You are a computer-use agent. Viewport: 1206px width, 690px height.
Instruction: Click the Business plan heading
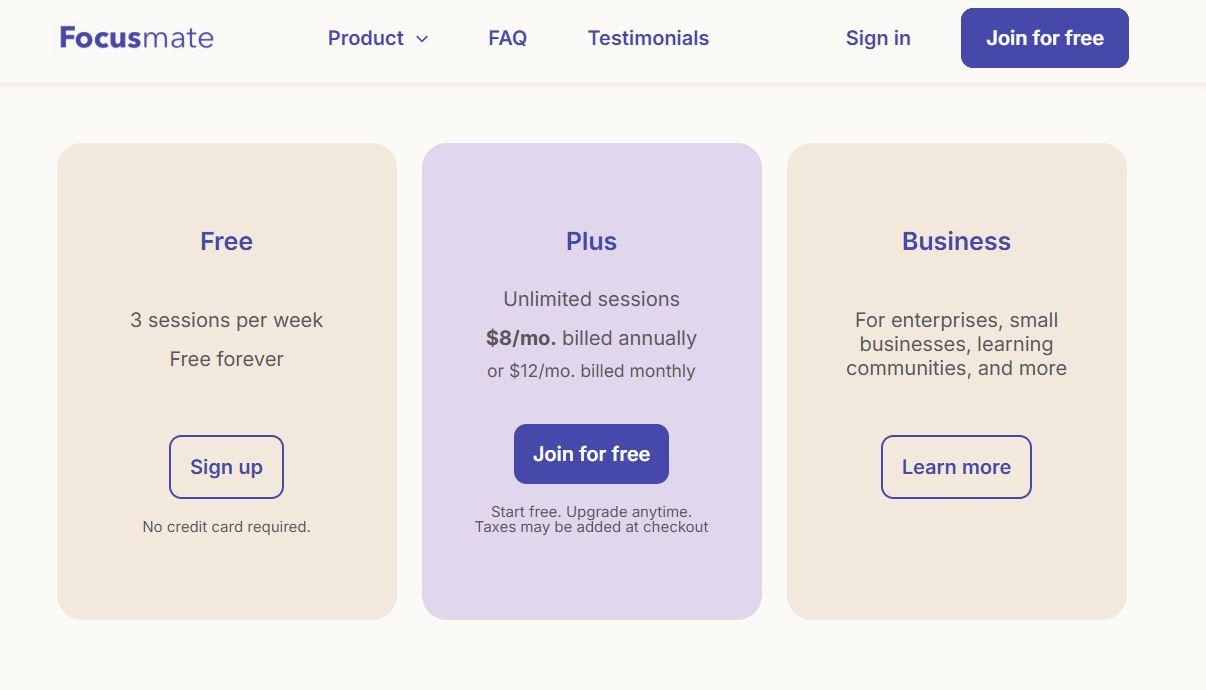[x=956, y=241]
